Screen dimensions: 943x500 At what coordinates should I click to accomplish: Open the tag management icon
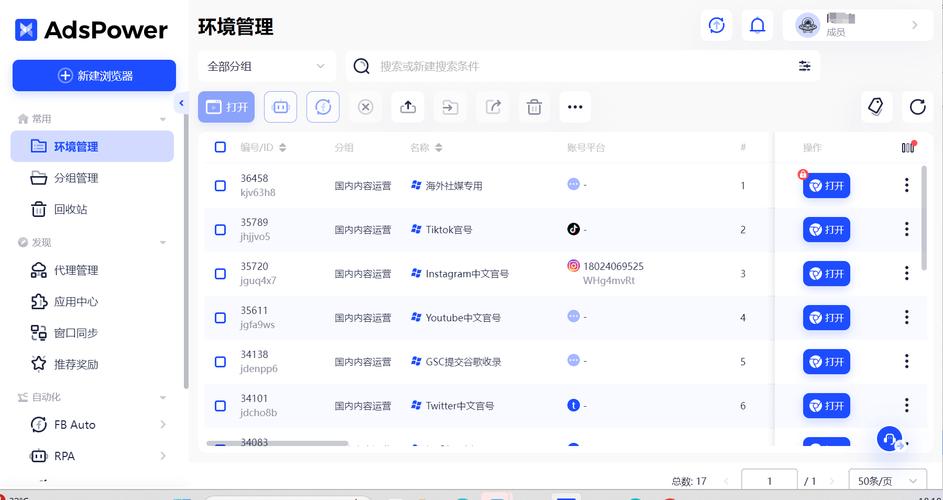point(876,107)
